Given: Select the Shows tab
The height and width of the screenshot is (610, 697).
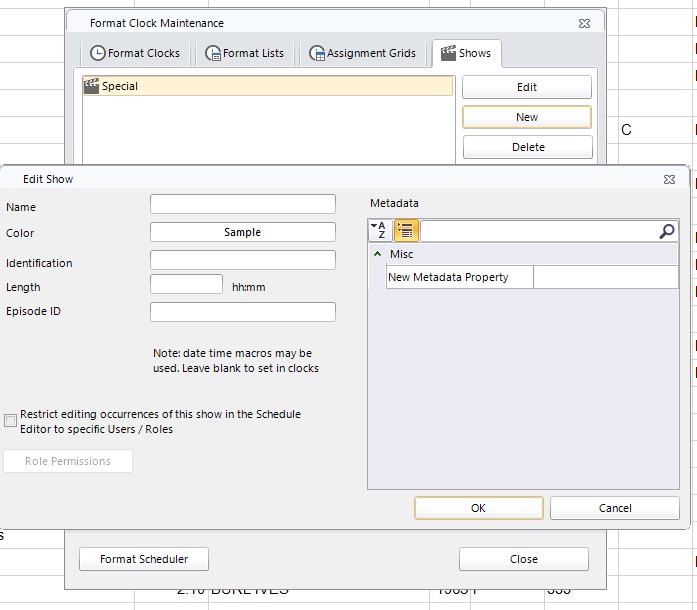Looking at the screenshot, I should tap(465, 53).
